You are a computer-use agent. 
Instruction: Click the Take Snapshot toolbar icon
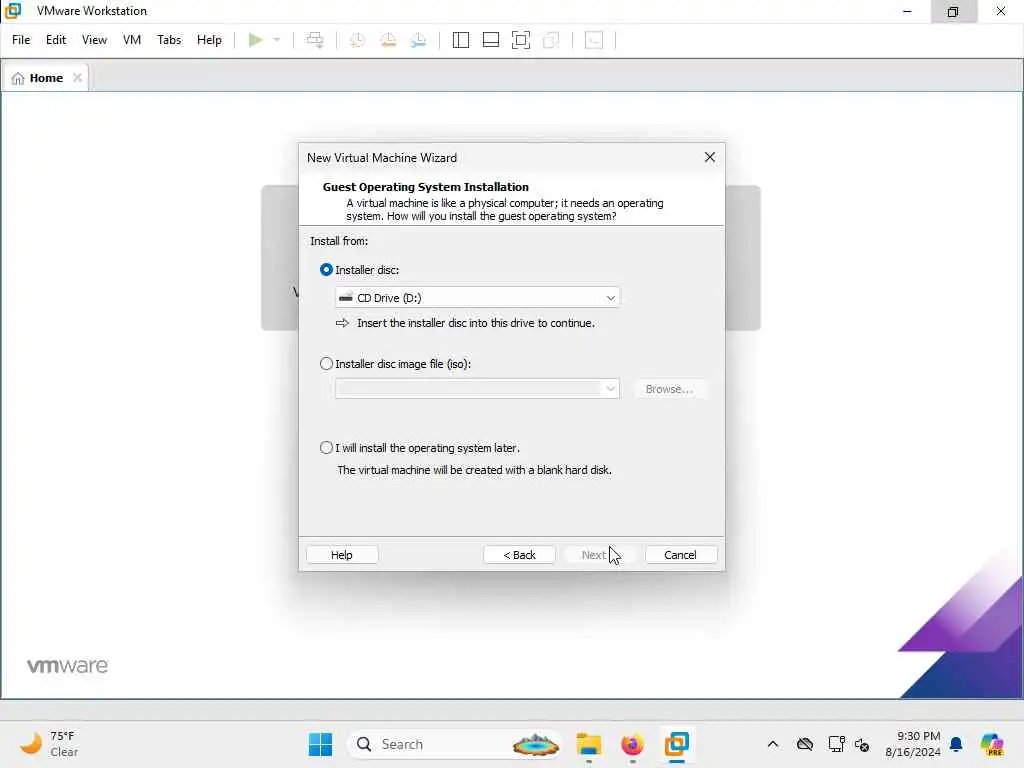[x=357, y=40]
